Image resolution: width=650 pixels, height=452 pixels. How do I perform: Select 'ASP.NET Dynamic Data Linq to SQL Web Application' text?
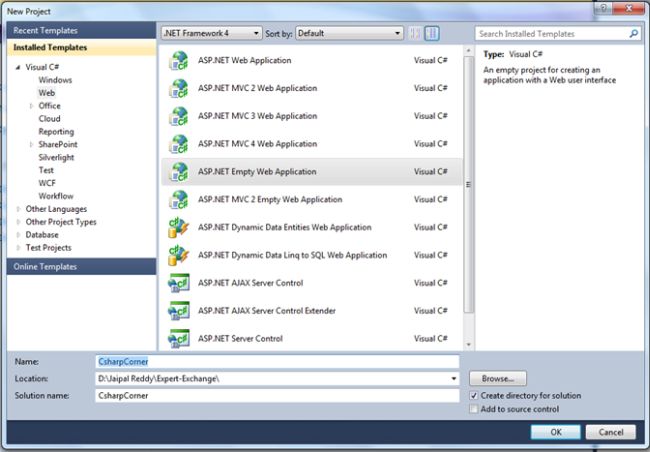(292, 255)
